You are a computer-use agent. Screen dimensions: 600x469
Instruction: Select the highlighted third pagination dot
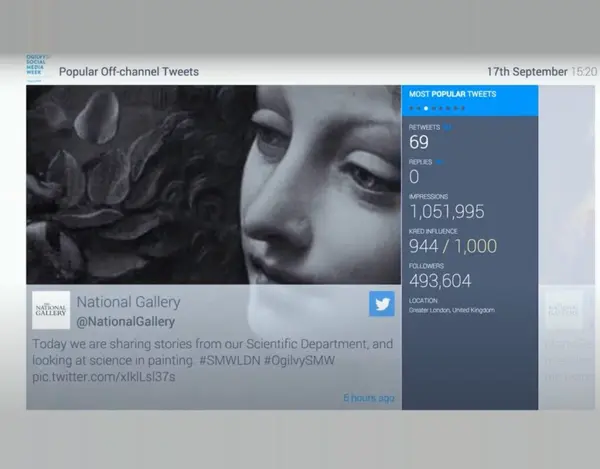point(426,107)
